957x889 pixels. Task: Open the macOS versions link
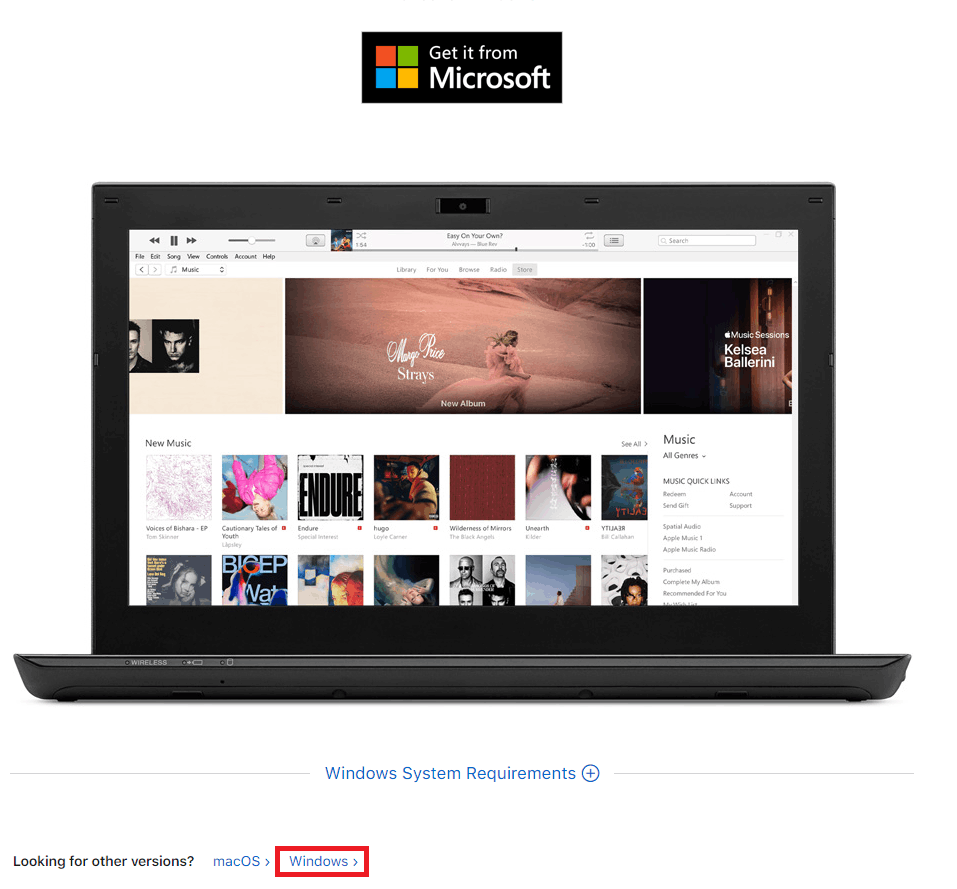241,861
